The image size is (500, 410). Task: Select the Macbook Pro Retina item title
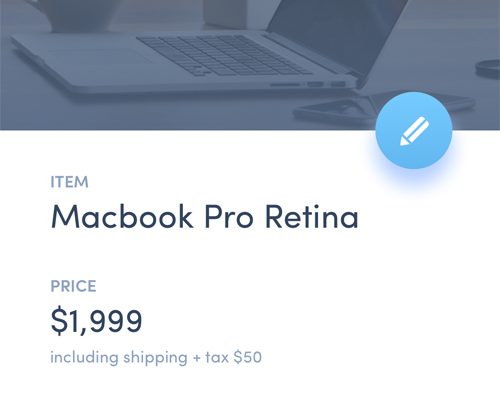point(205,217)
